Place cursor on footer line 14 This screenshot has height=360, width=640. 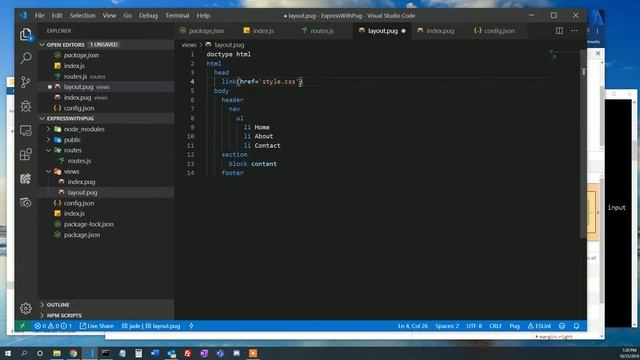tap(233, 173)
